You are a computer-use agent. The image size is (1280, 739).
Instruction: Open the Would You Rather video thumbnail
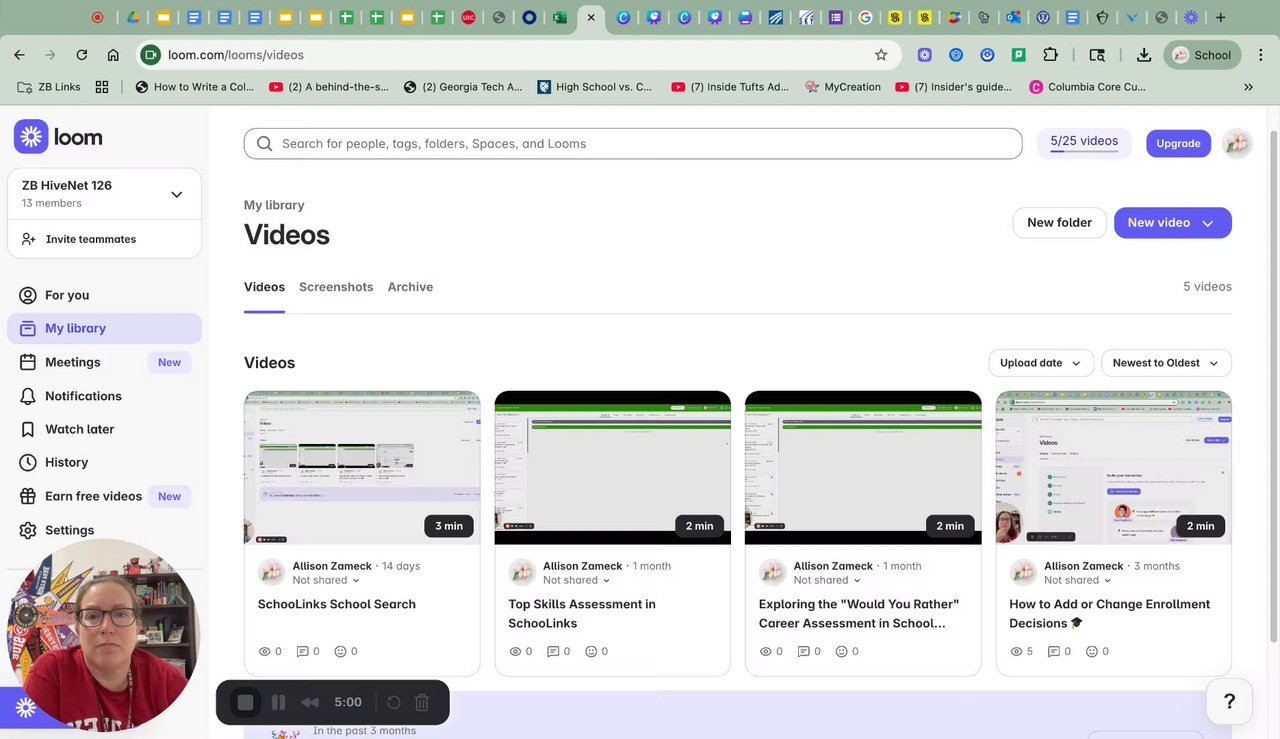pyautogui.click(x=863, y=467)
